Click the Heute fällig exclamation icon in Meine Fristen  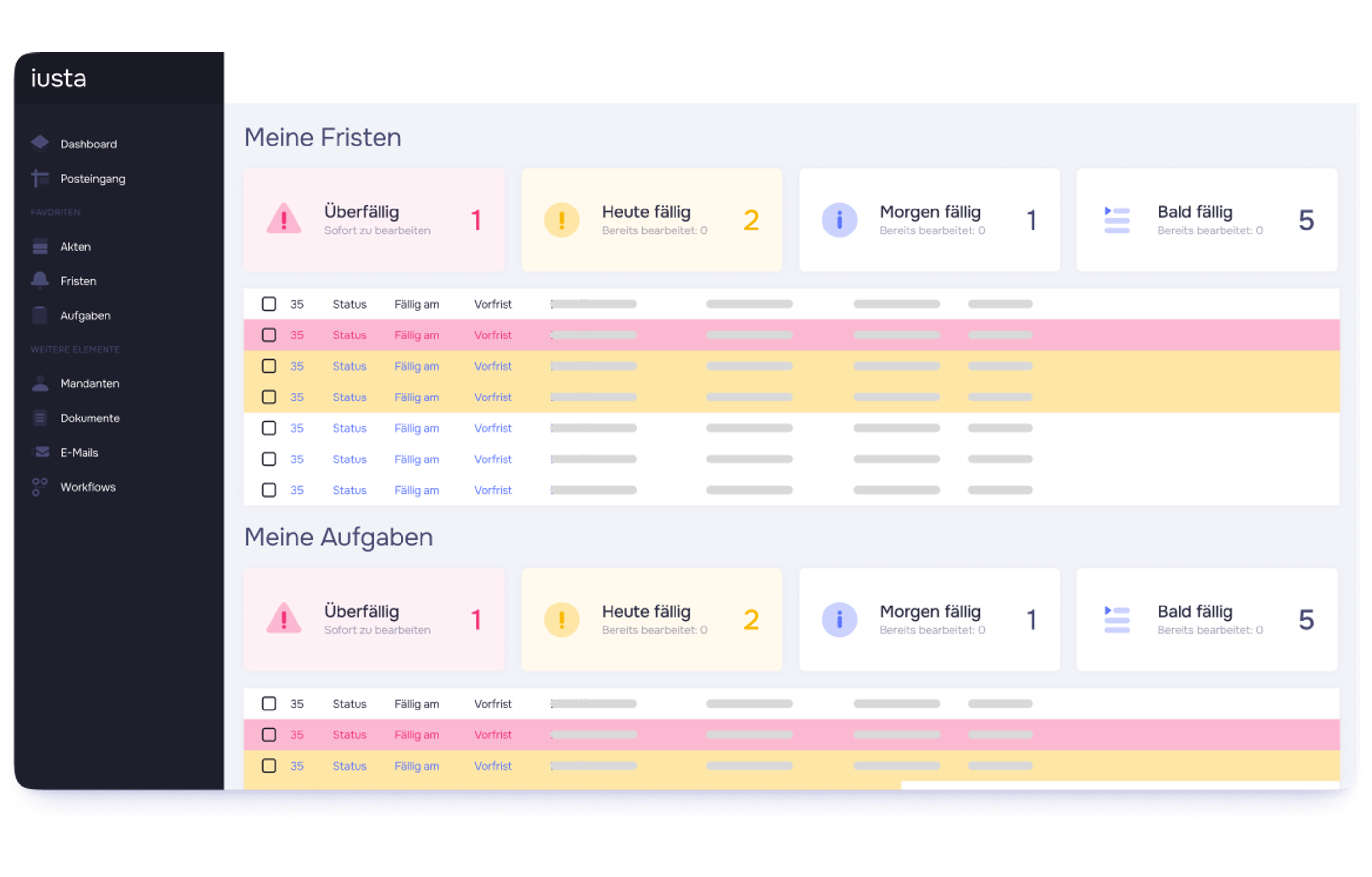[562, 220]
